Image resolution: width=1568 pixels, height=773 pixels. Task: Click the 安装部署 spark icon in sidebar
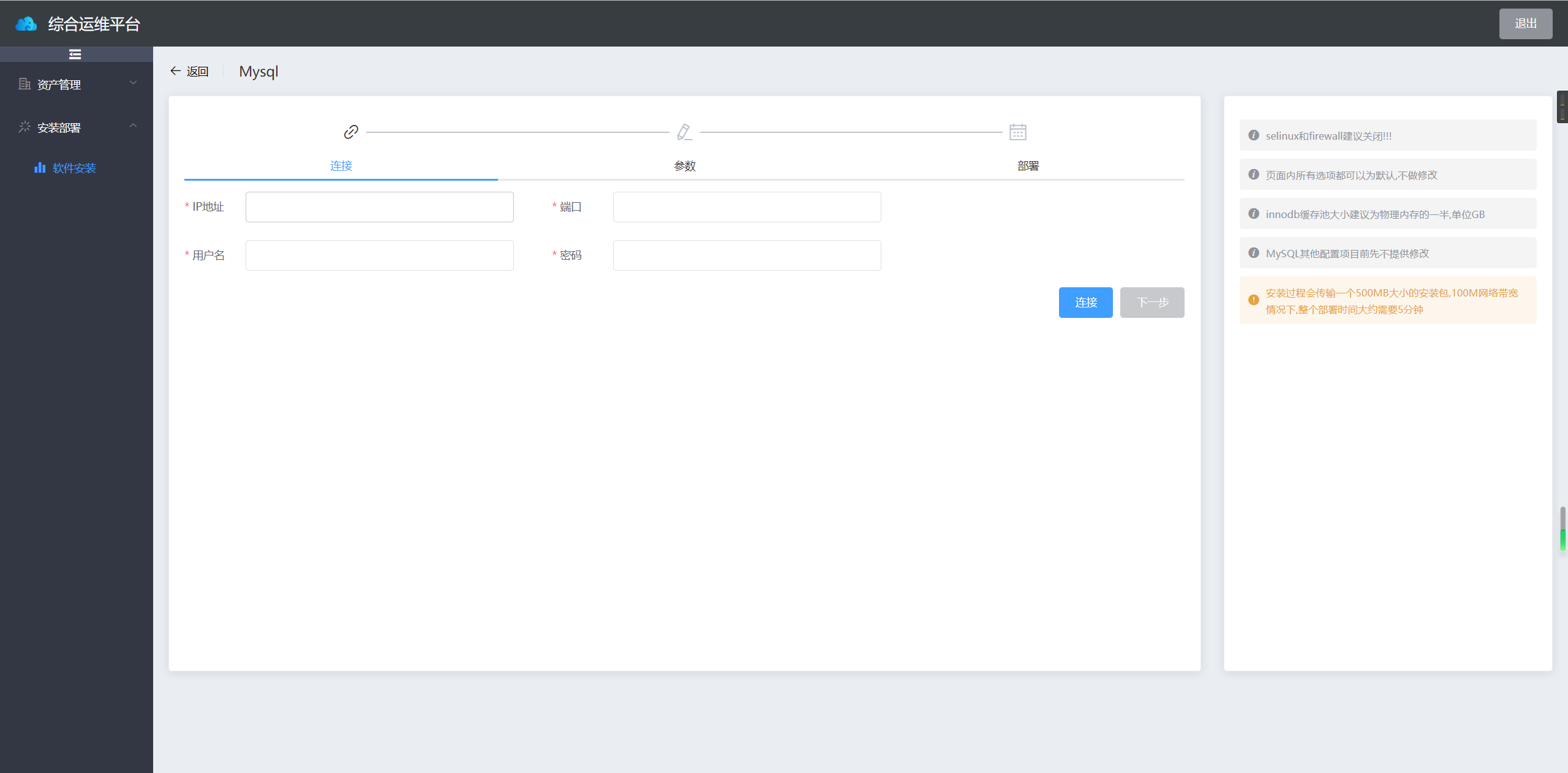click(x=24, y=127)
